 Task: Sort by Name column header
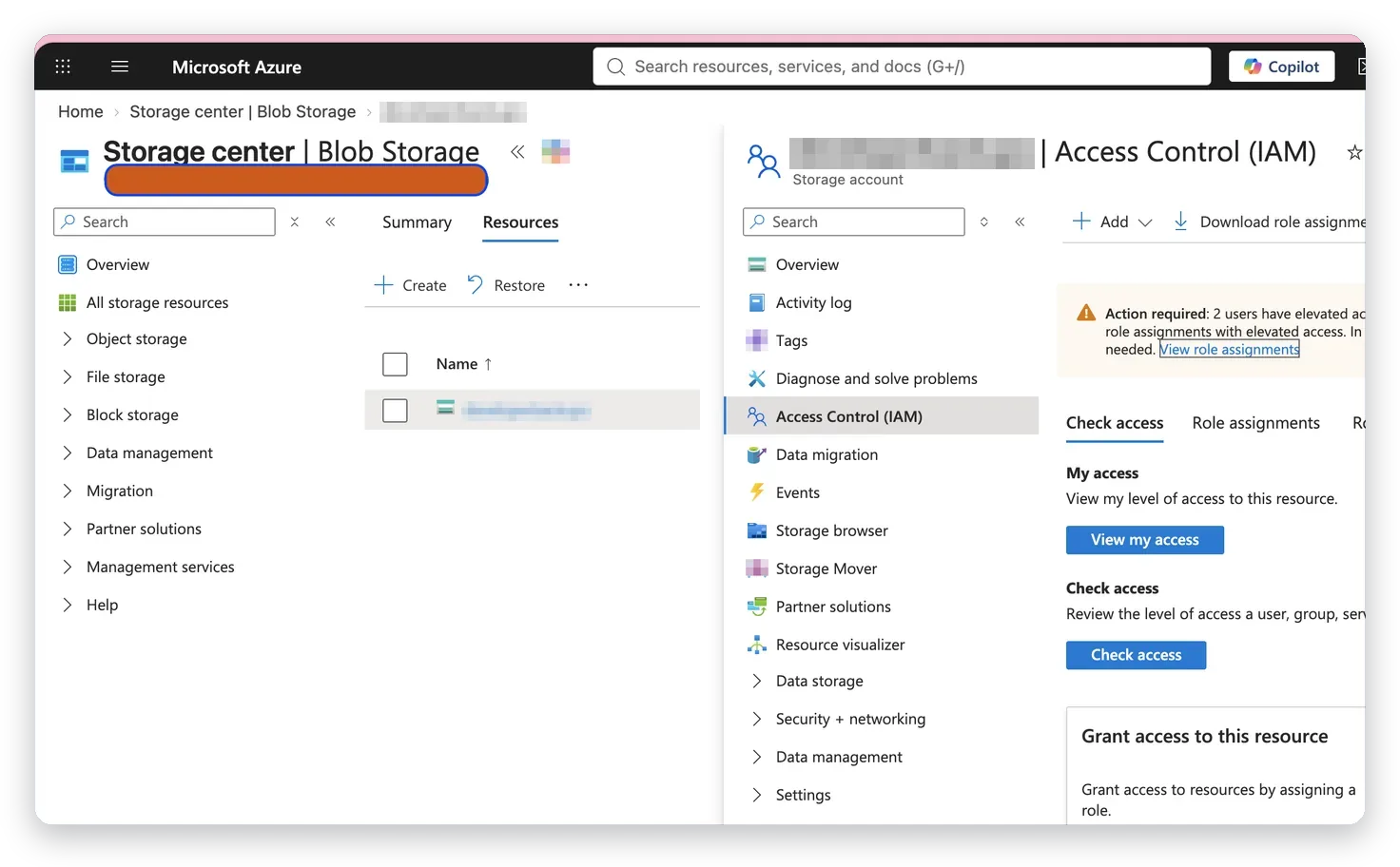(464, 364)
